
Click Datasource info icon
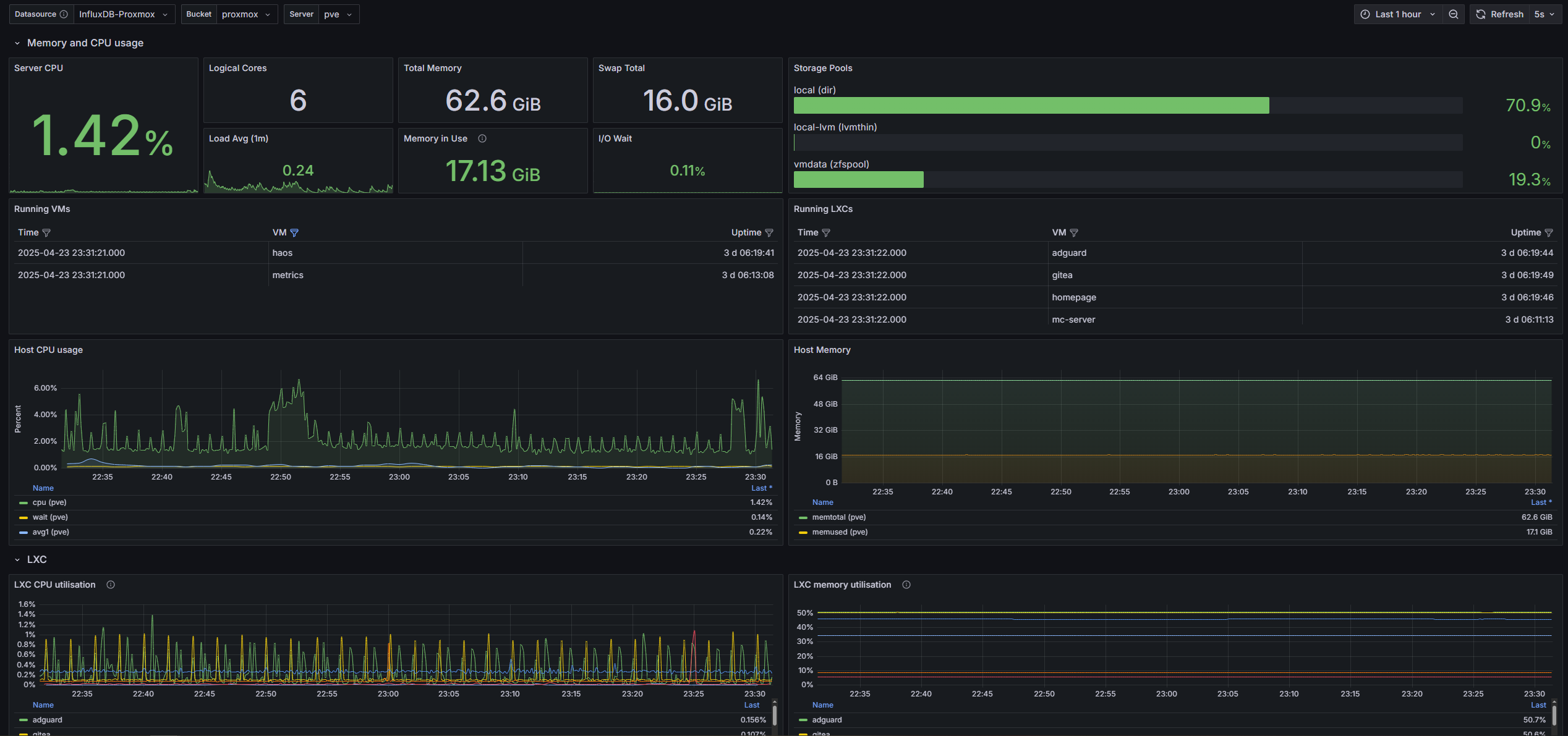[64, 14]
